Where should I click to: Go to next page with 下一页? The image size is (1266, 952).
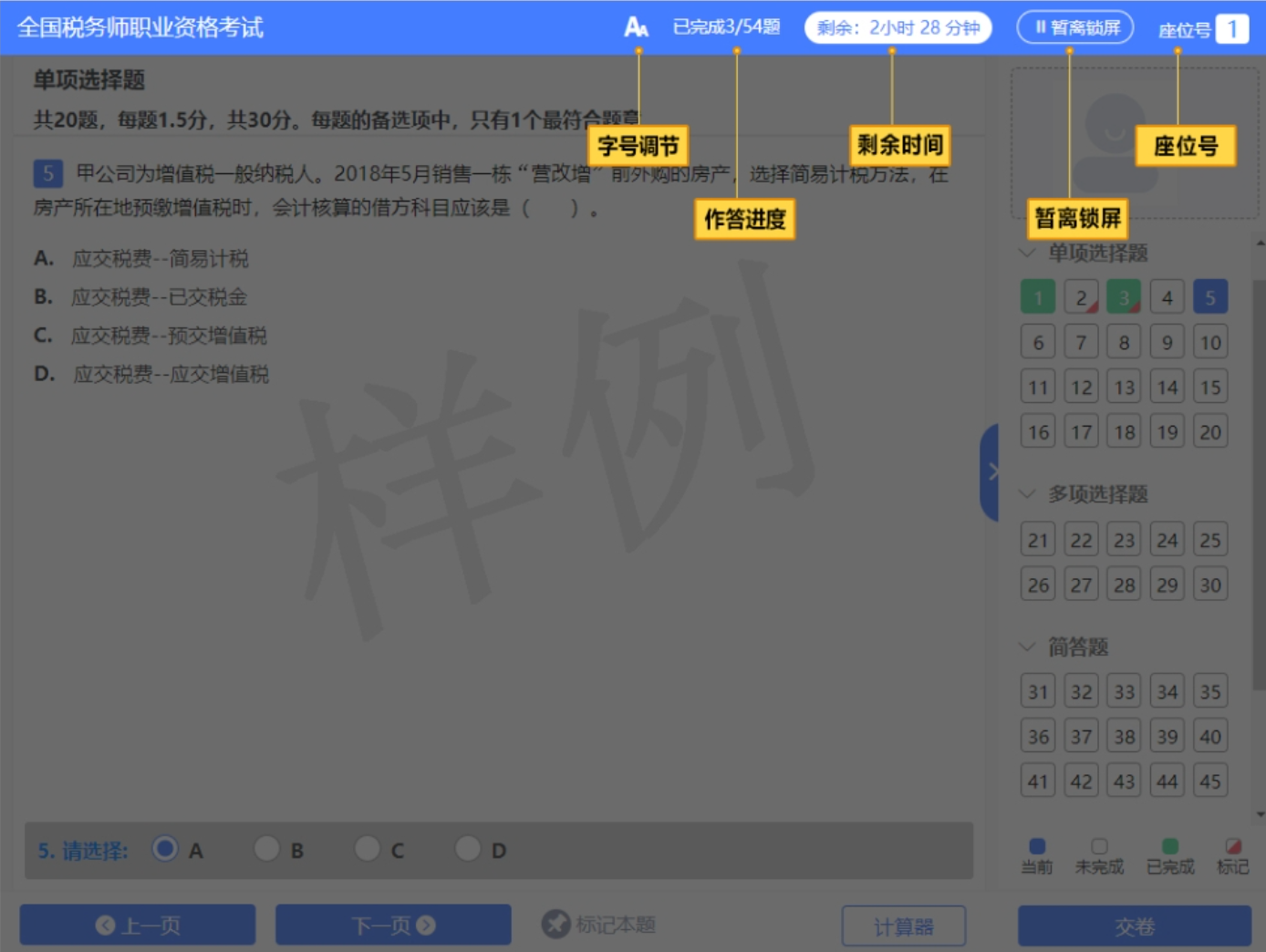(x=393, y=926)
